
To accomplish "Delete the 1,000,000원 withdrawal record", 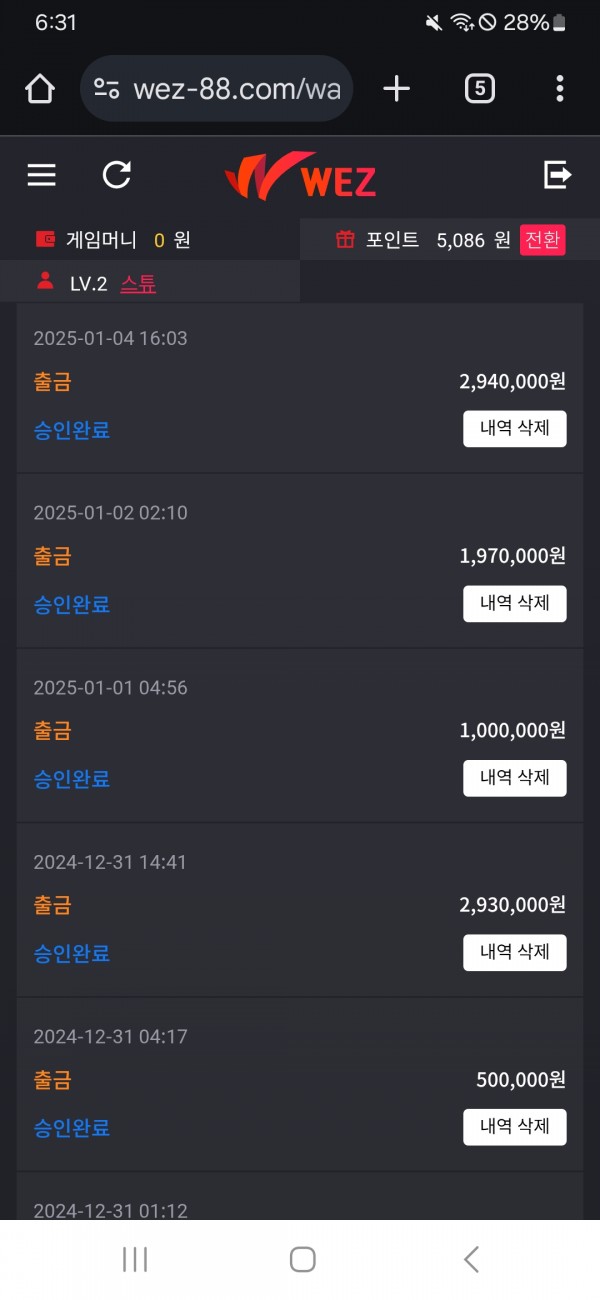I will (x=514, y=778).
